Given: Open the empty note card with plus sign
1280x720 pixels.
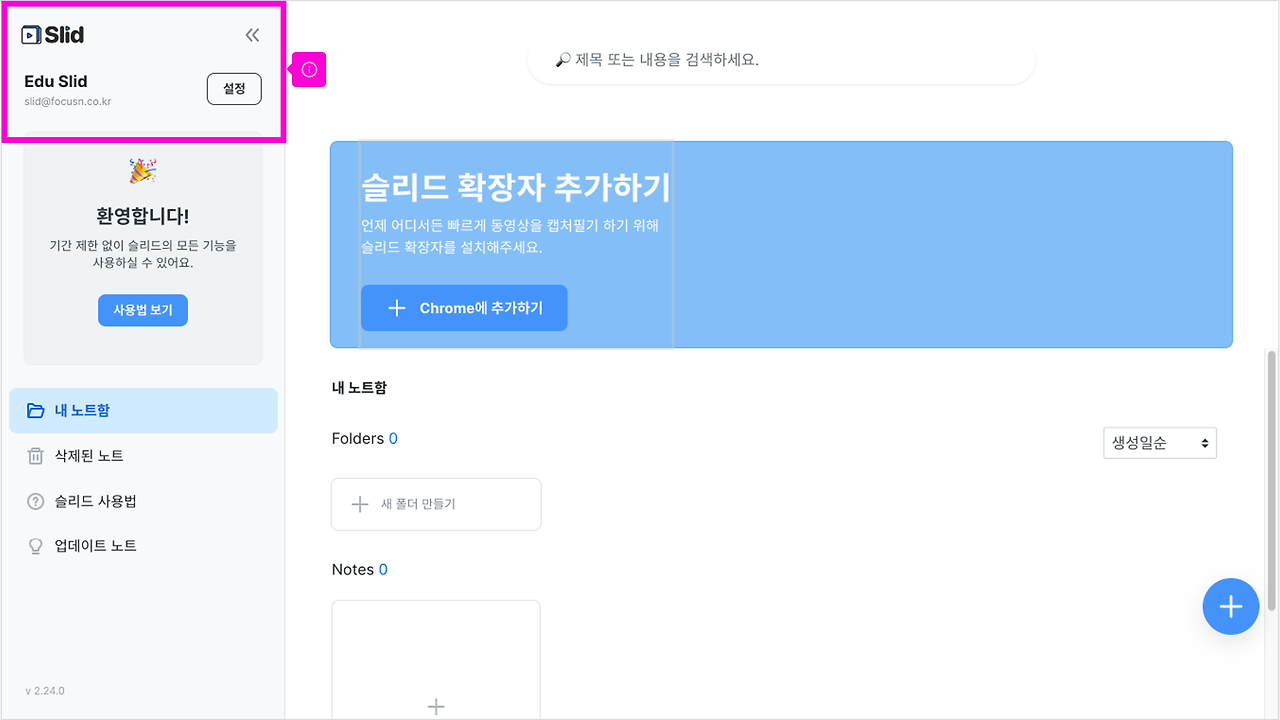Looking at the screenshot, I should point(436,660).
